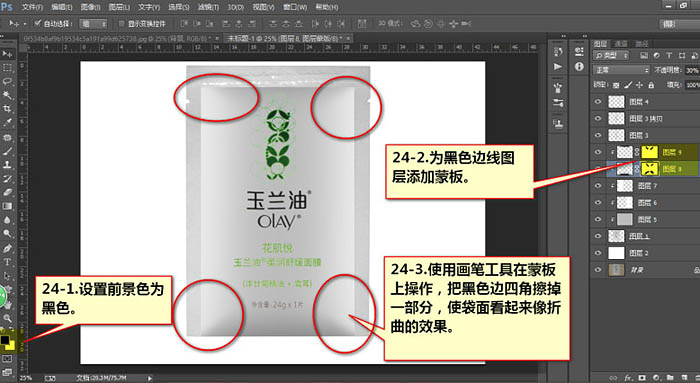Click the background yellow color swatch

(11, 346)
